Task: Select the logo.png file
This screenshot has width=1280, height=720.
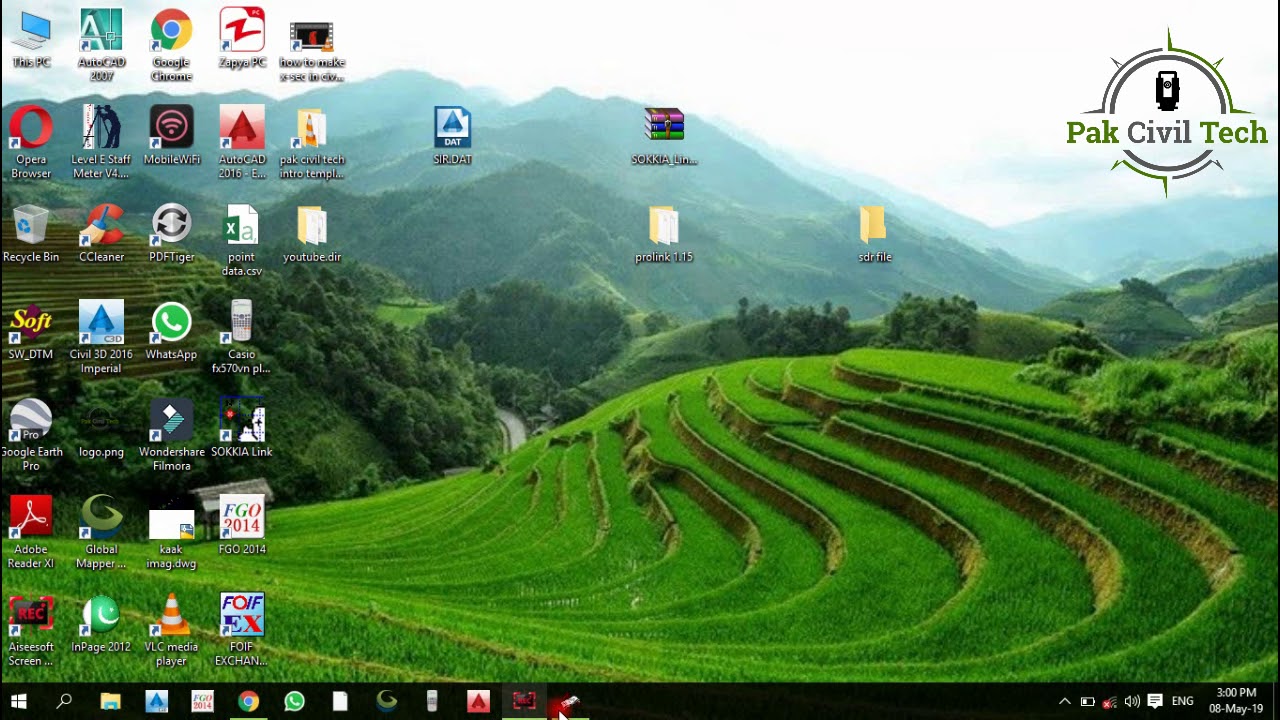Action: pos(101,429)
